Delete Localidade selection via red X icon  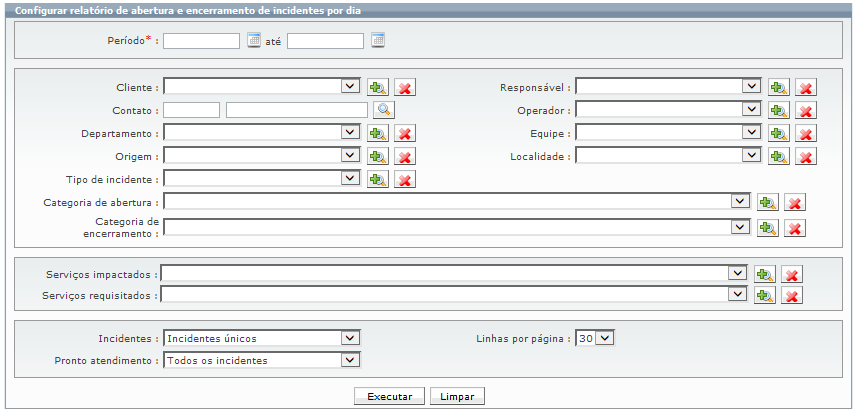[x=806, y=156]
